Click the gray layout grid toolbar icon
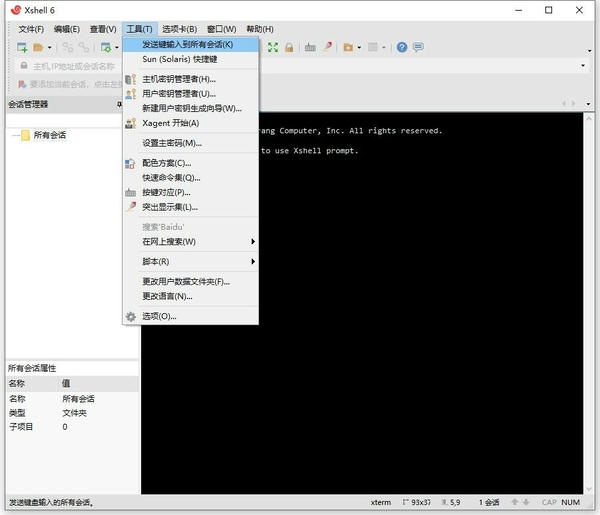The image size is (600, 515). (373, 47)
